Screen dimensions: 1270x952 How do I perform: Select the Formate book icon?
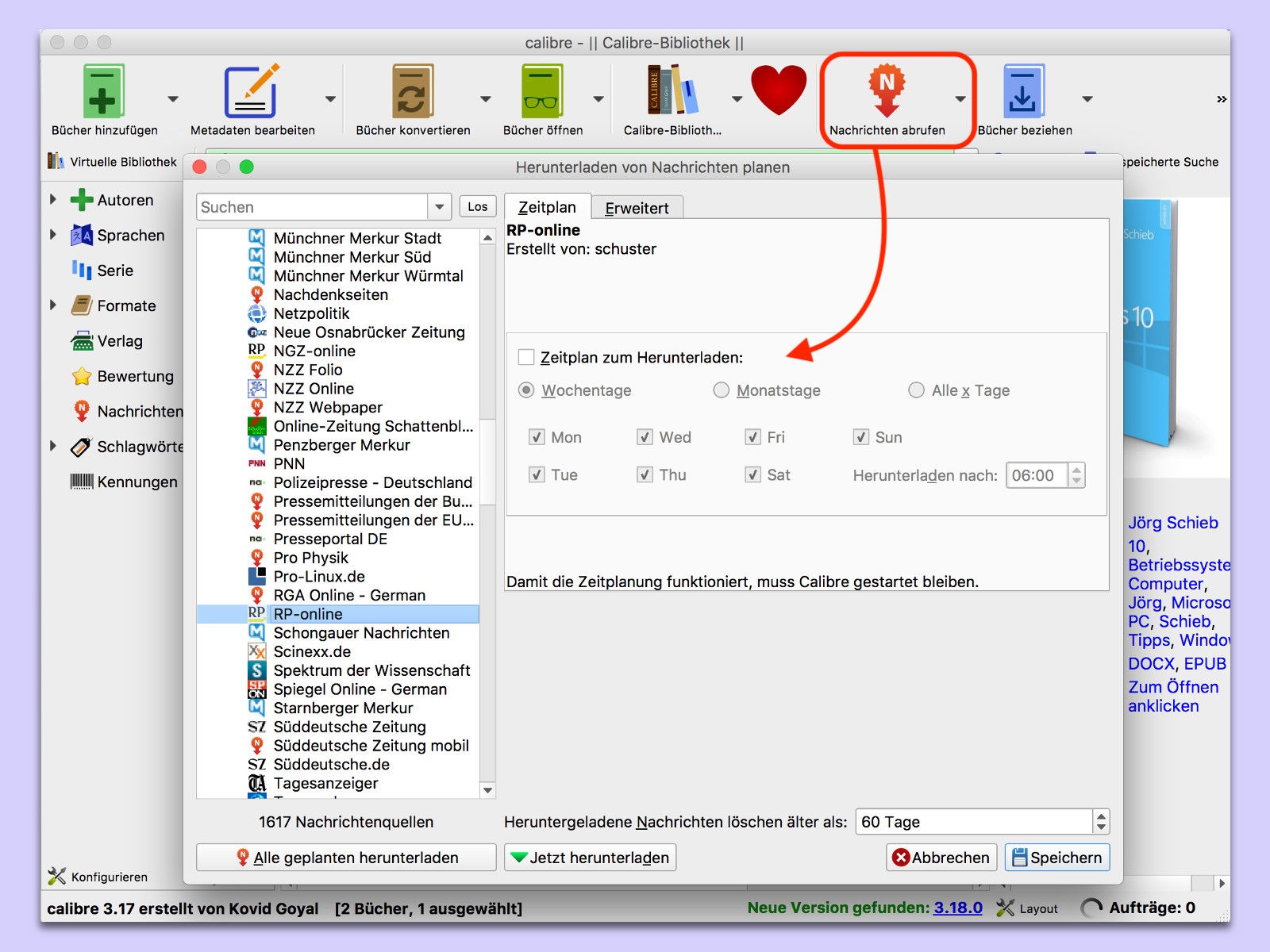81,305
